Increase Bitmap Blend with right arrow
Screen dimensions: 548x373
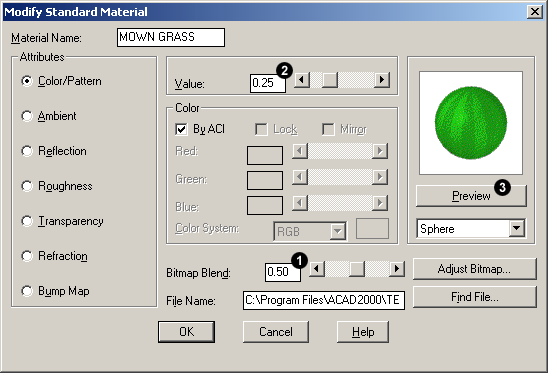pyautogui.click(x=397, y=269)
